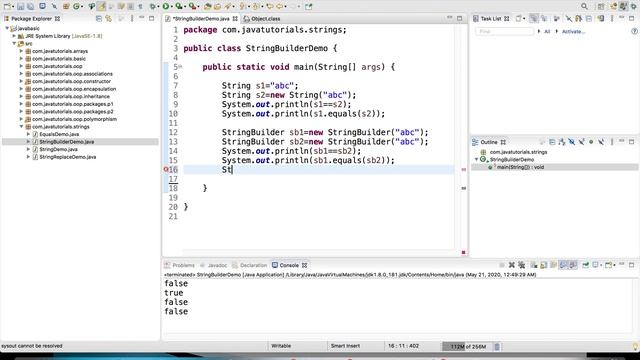This screenshot has height=360, width=640.
Task: Click the Debug bug icon in the toolbar
Action: coord(153,7)
